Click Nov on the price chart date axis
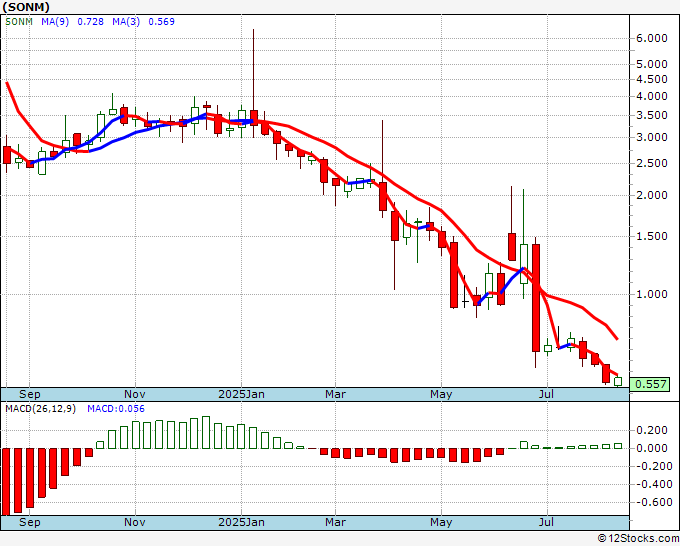The width and height of the screenshot is (680, 546). coord(135,394)
